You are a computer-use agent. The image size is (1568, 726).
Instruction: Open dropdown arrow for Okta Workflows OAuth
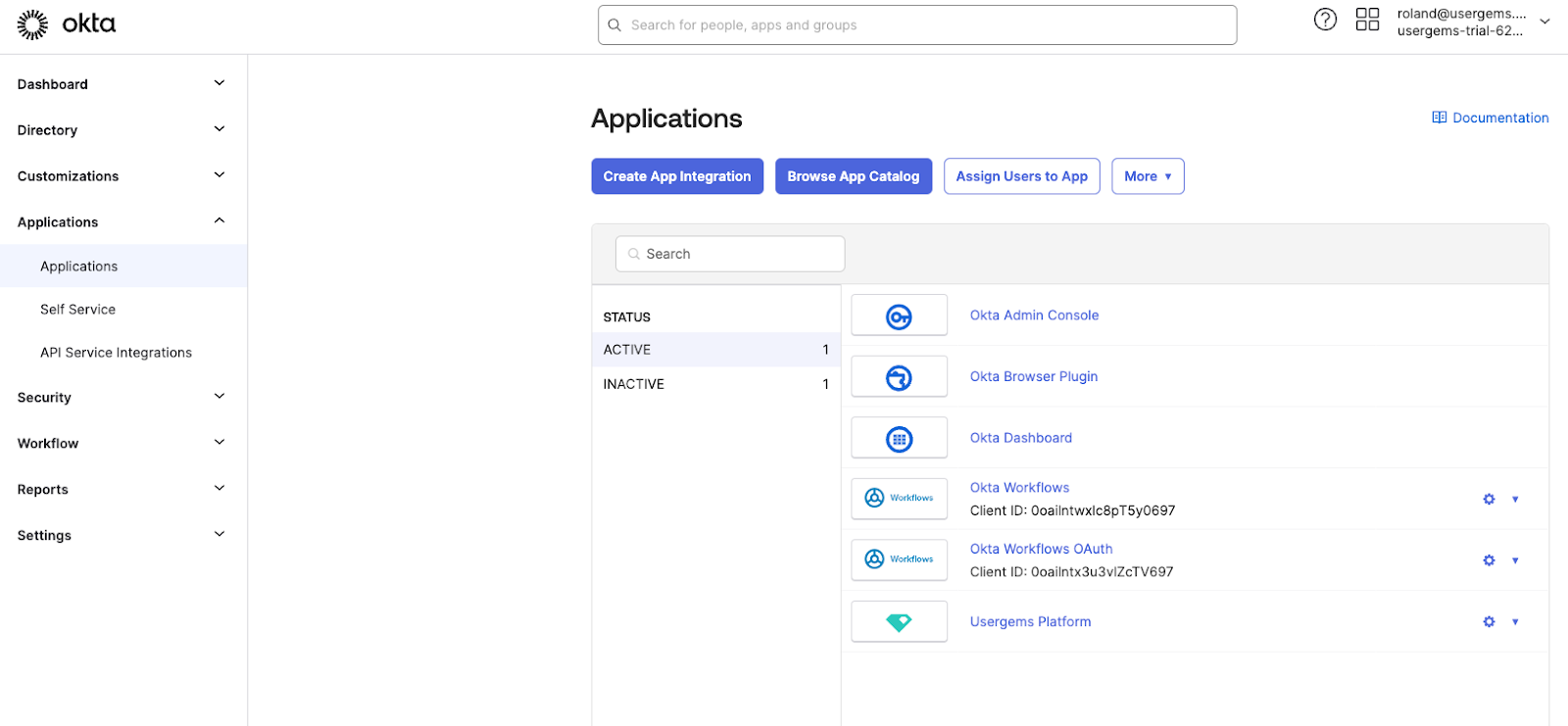tap(1515, 560)
